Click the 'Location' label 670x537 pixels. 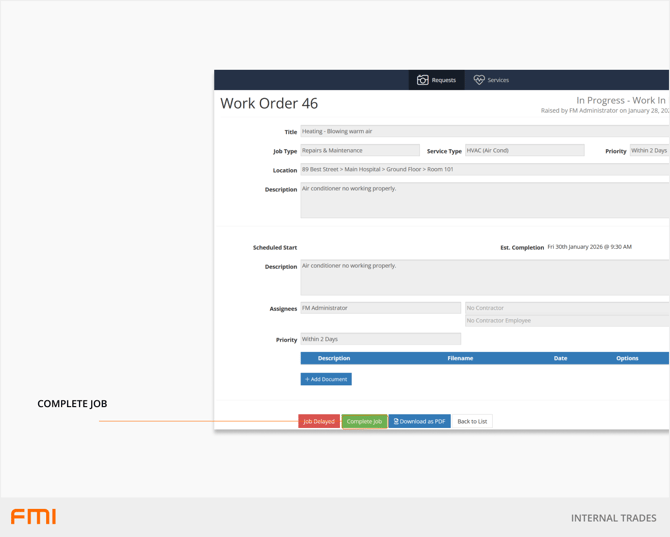point(285,170)
